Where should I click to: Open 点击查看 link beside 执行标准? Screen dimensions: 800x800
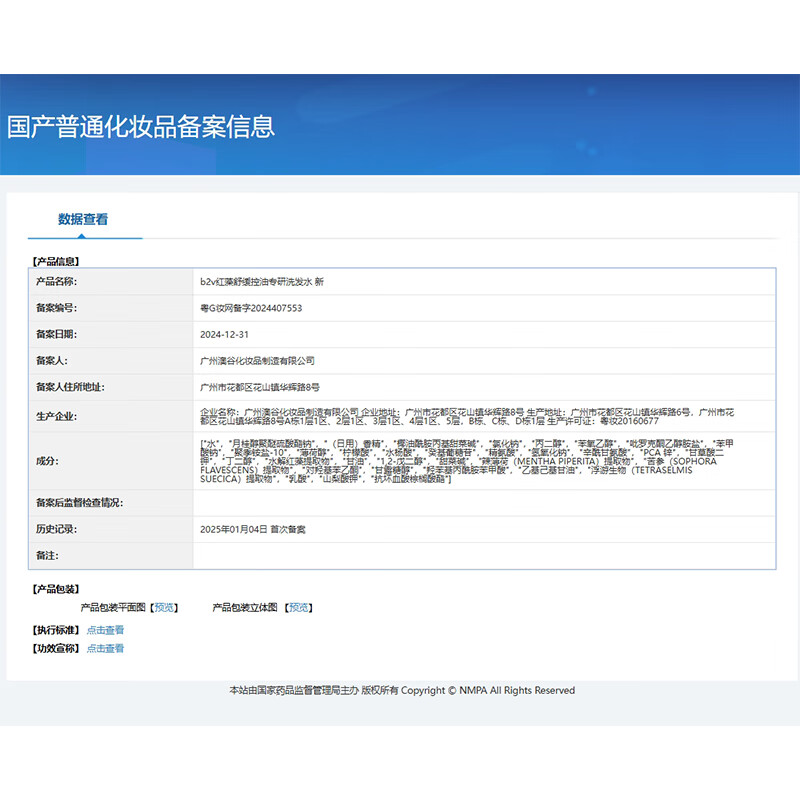(105, 630)
